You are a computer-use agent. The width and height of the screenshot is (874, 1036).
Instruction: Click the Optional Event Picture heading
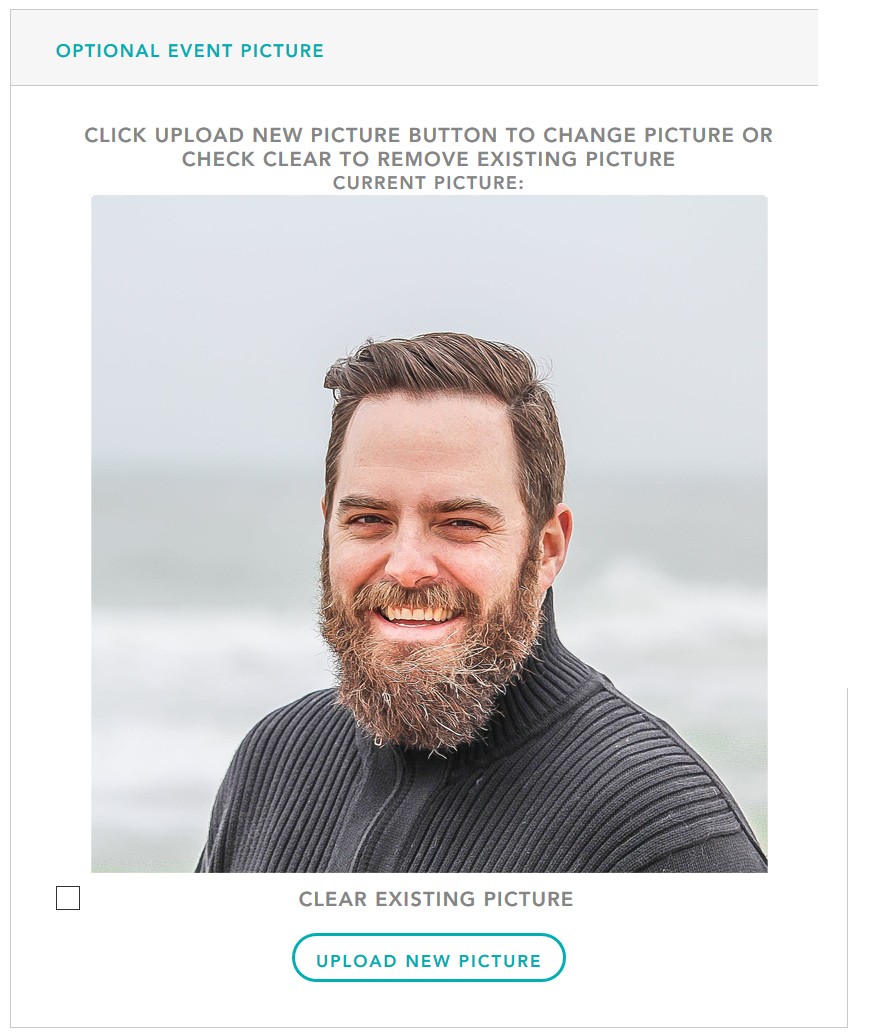pyautogui.click(x=190, y=51)
